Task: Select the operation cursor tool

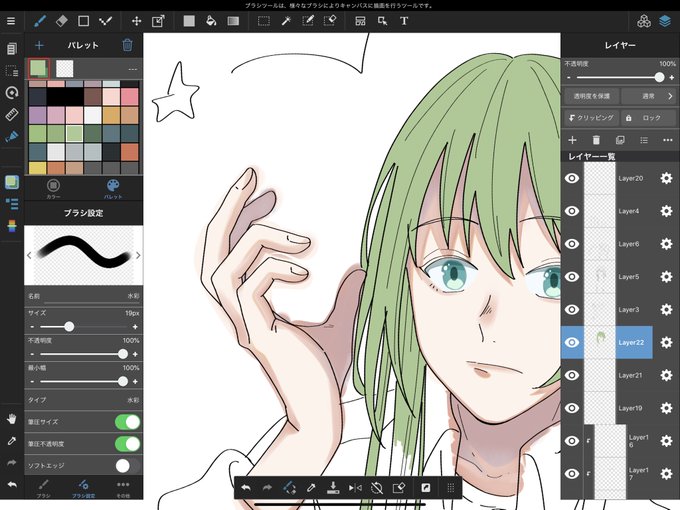Action: pyautogui.click(x=382, y=21)
